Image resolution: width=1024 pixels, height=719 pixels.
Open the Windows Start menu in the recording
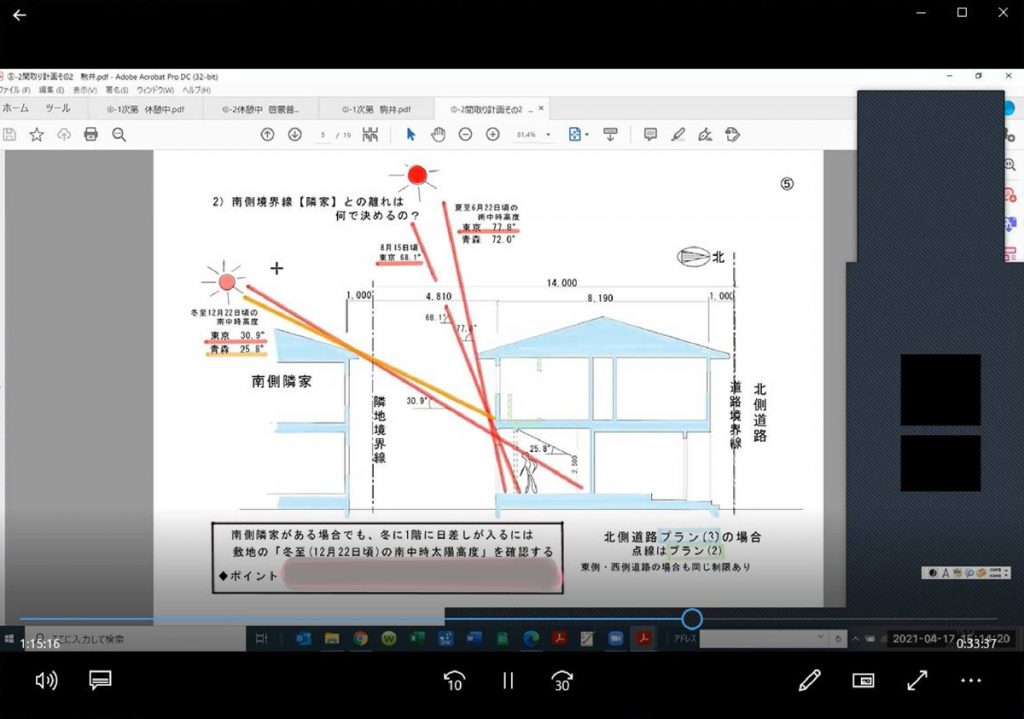pos(9,639)
